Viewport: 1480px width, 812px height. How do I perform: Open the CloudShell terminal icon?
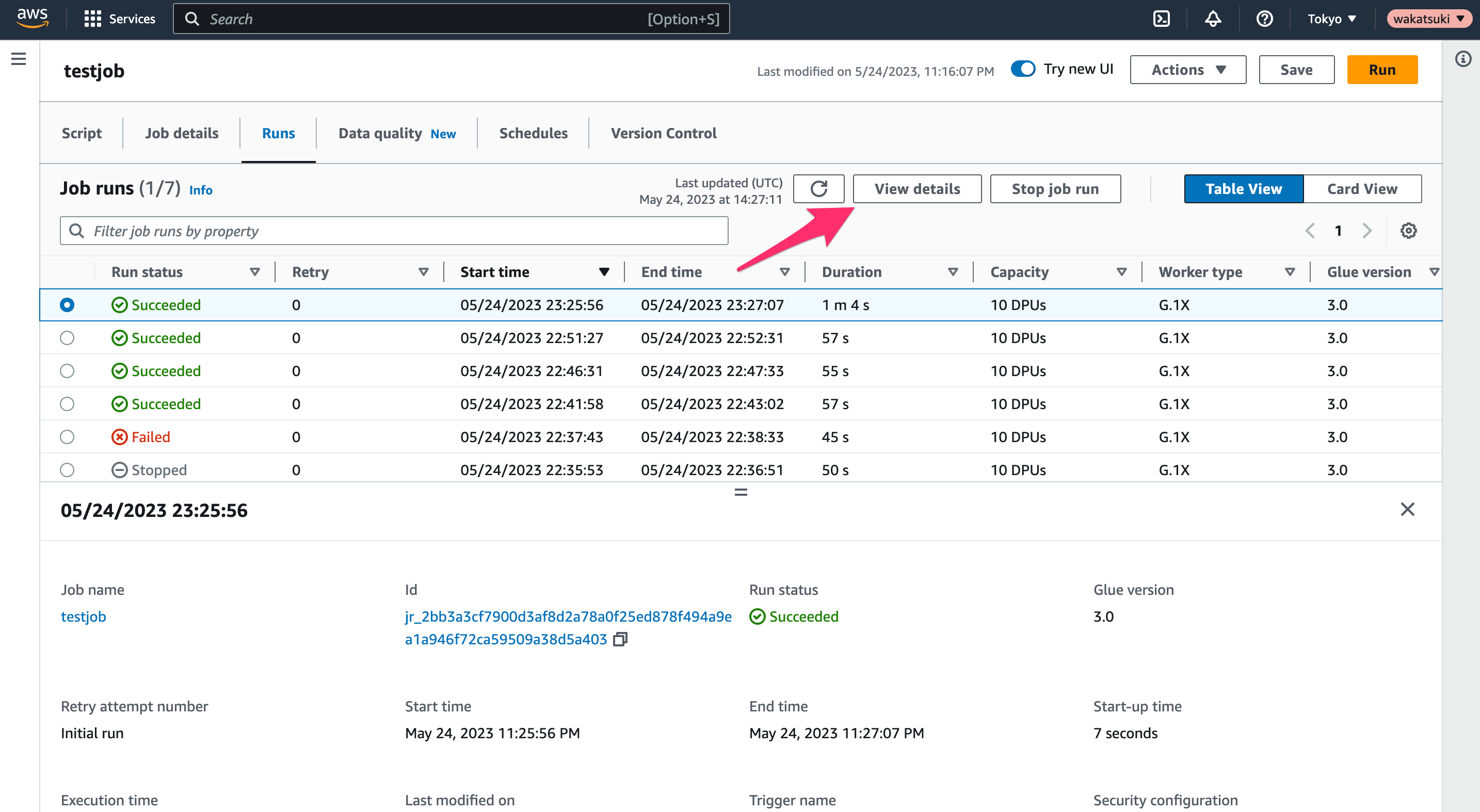(x=1161, y=19)
